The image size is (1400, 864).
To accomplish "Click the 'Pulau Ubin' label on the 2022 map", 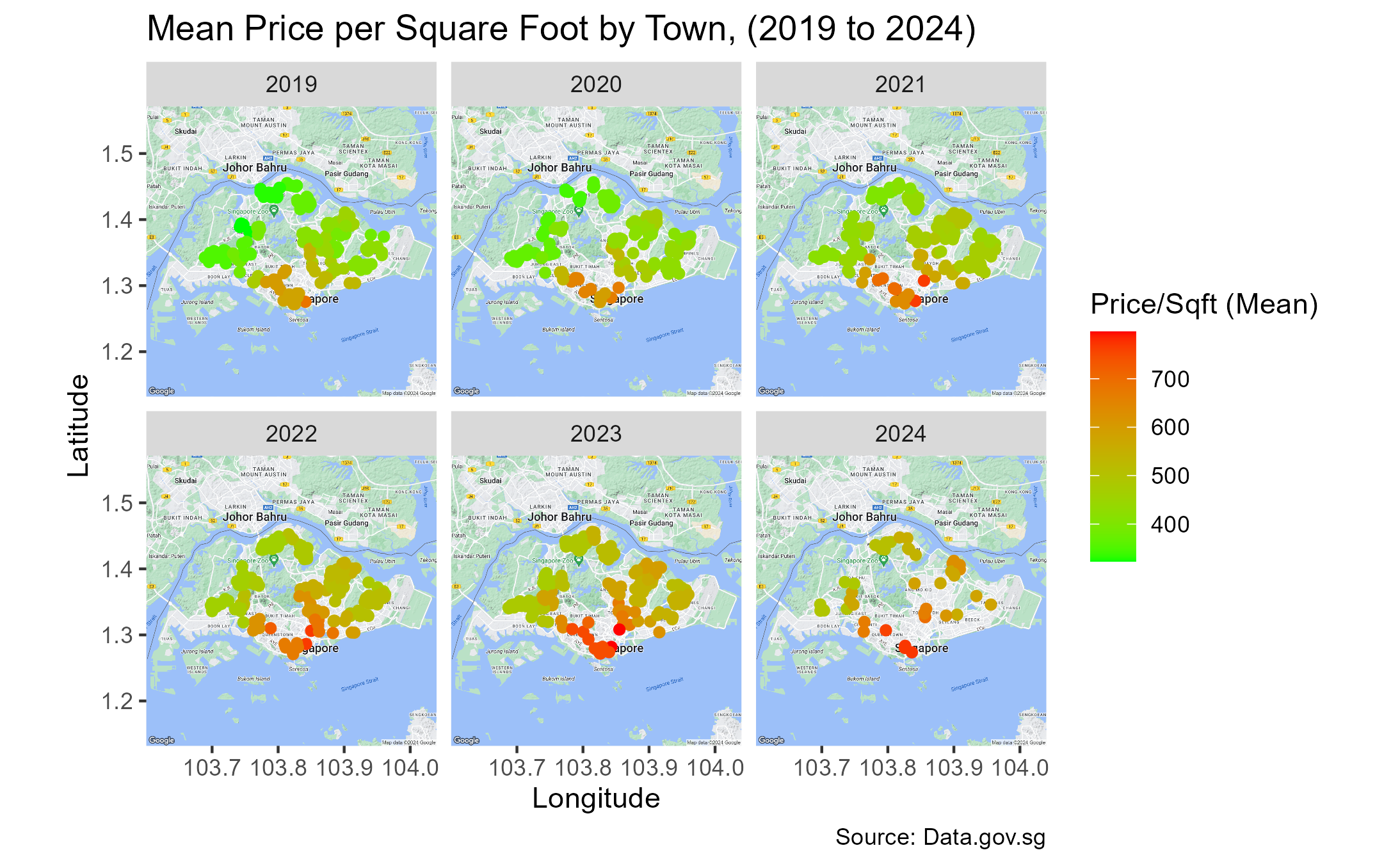I will pyautogui.click(x=383, y=561).
